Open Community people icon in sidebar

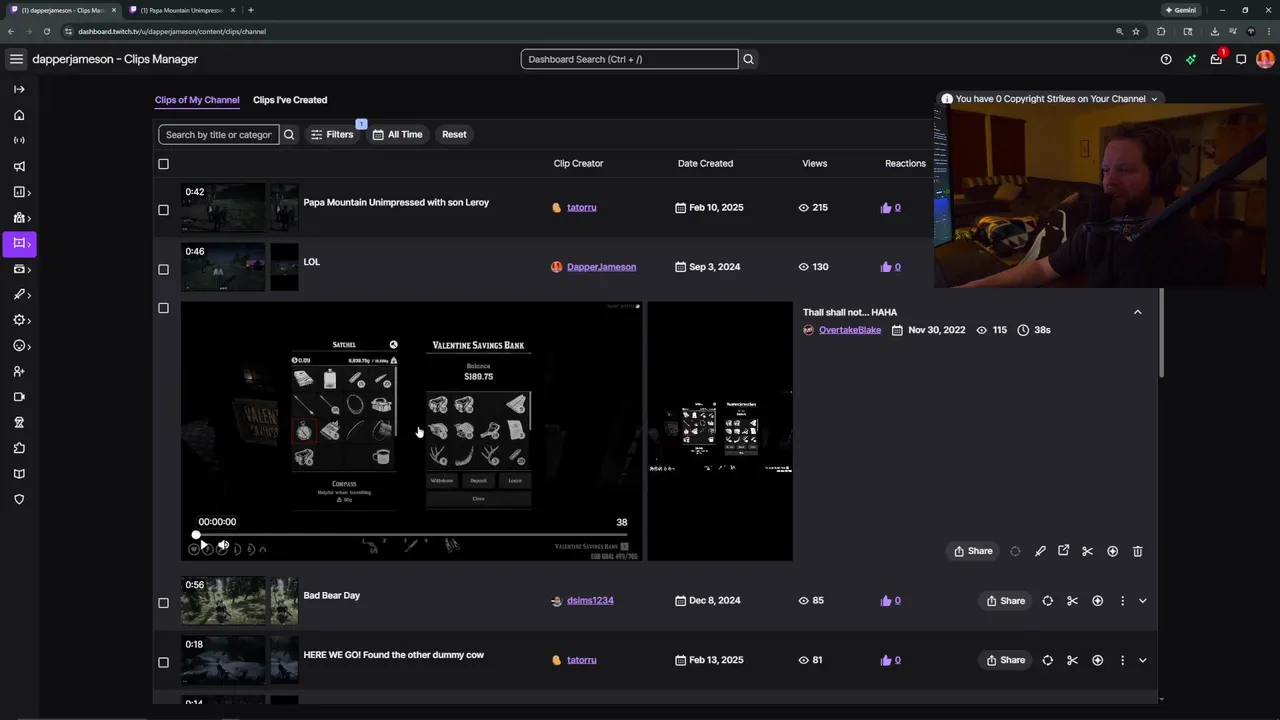click(x=19, y=218)
